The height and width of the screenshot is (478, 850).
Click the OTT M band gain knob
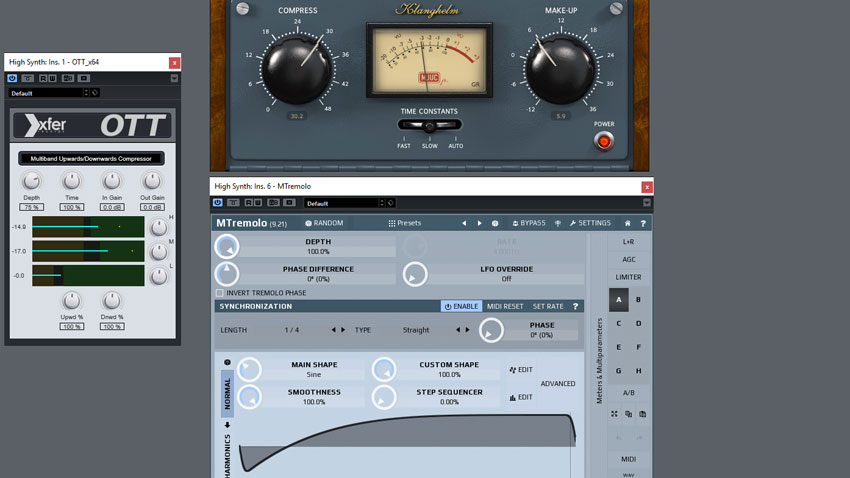[x=158, y=252]
